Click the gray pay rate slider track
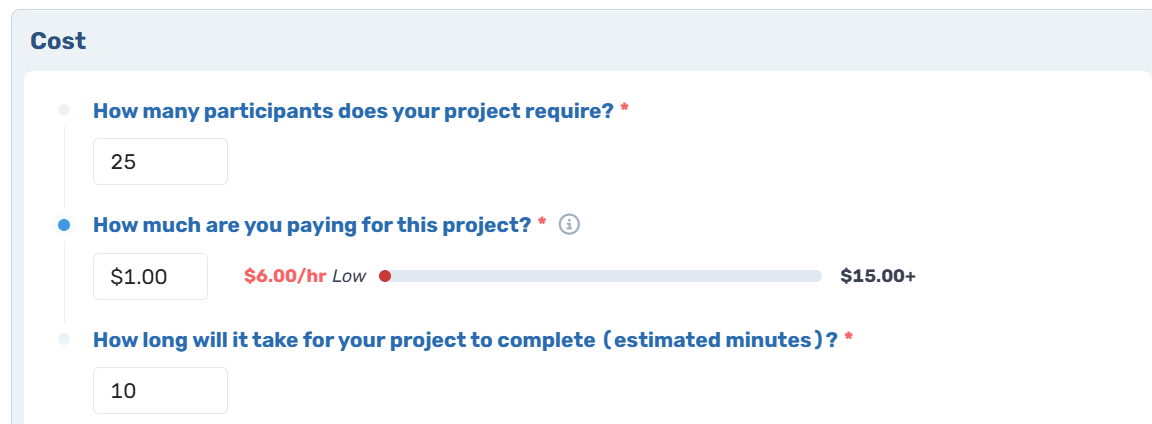The width and height of the screenshot is (1152, 424). (600, 276)
